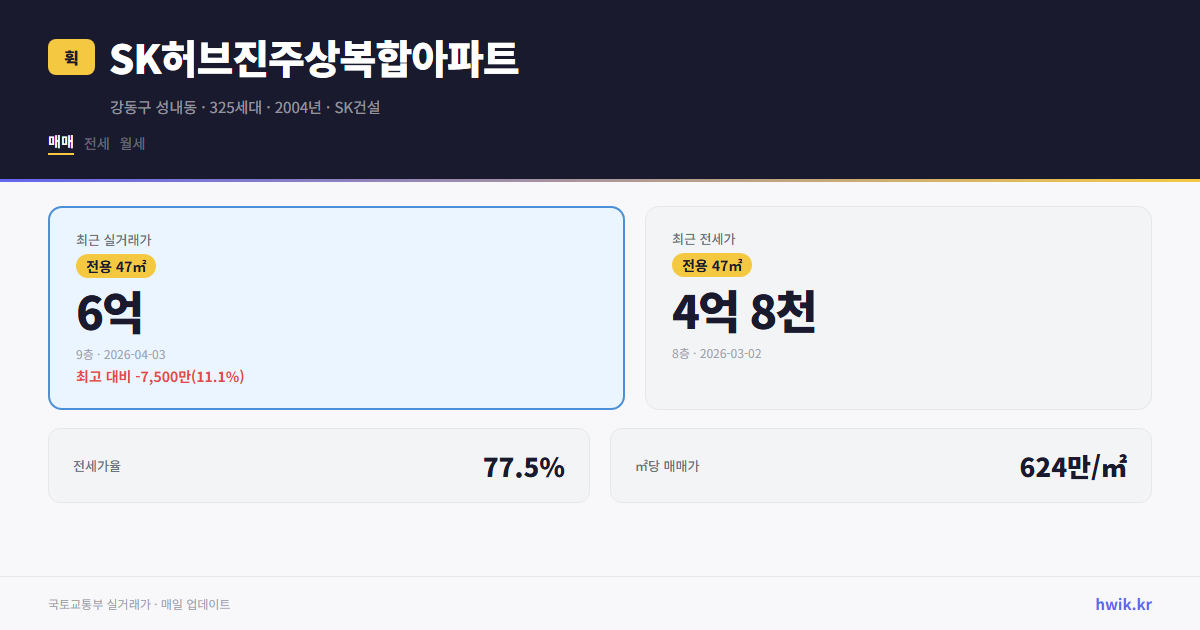Click the 8층 · 2026-03-02 transaction detail
The image size is (1200, 630).
(x=716, y=353)
